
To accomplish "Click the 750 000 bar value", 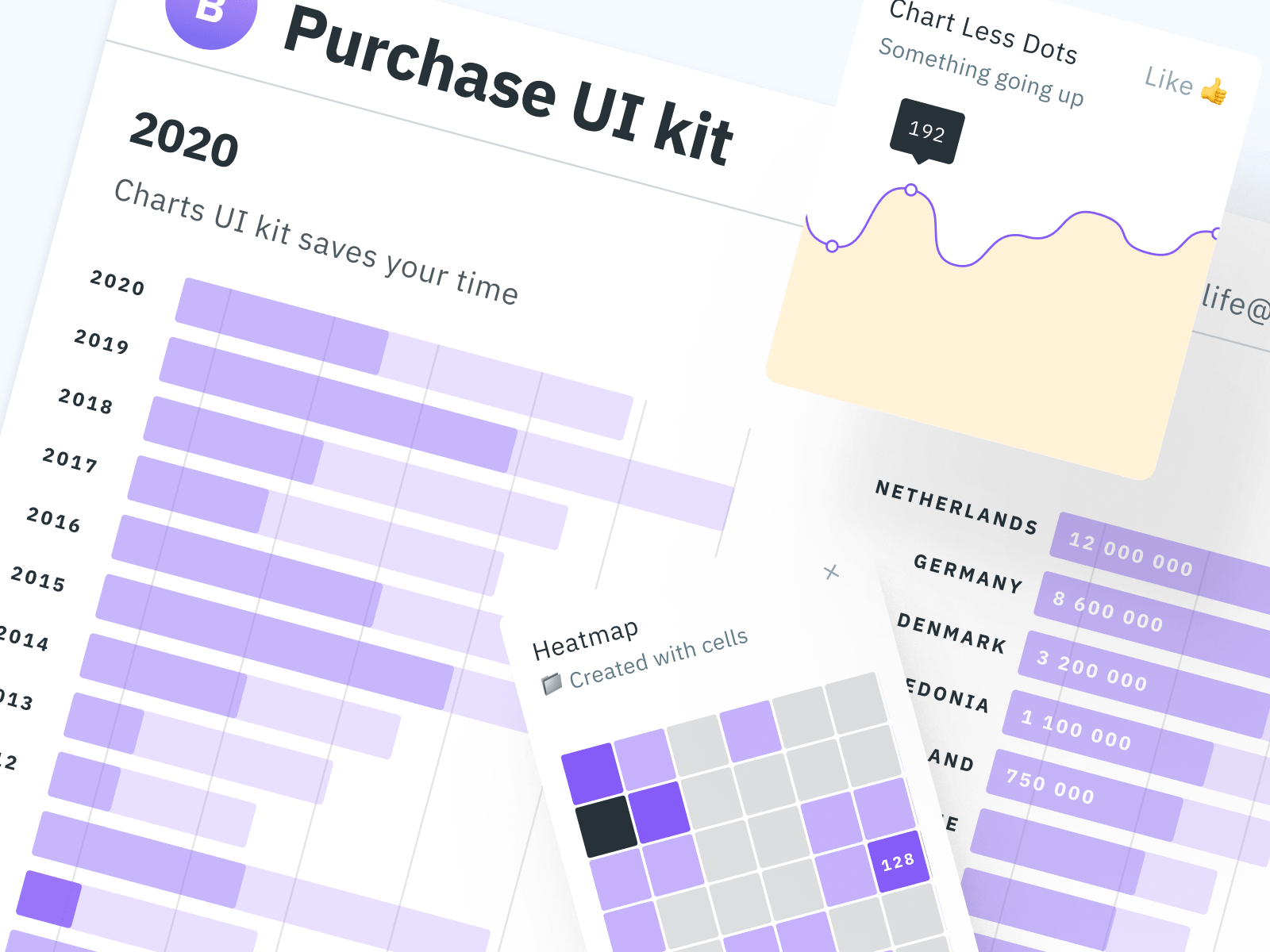I will click(1050, 785).
